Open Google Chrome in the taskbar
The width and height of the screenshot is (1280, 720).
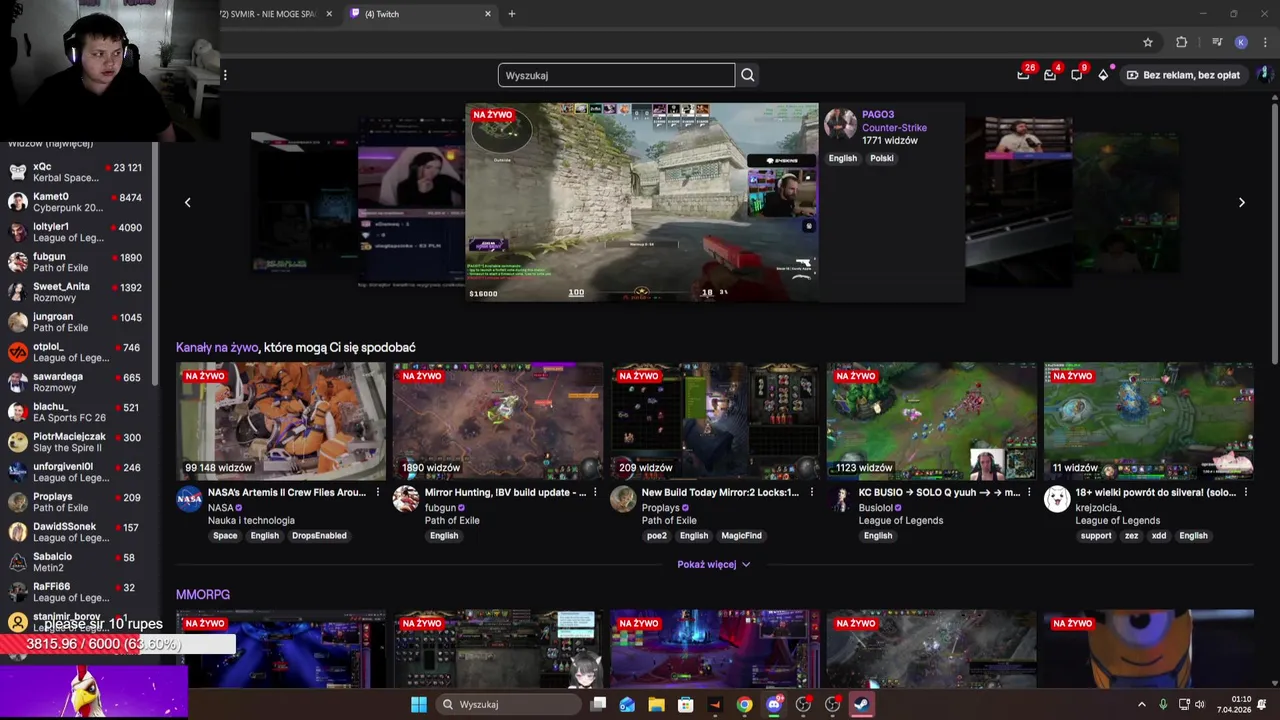pos(745,704)
